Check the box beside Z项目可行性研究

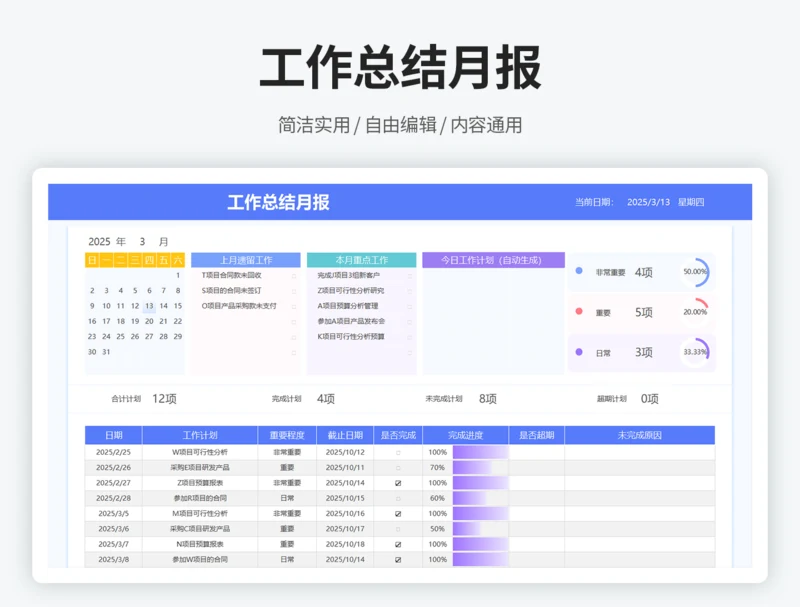[410, 291]
